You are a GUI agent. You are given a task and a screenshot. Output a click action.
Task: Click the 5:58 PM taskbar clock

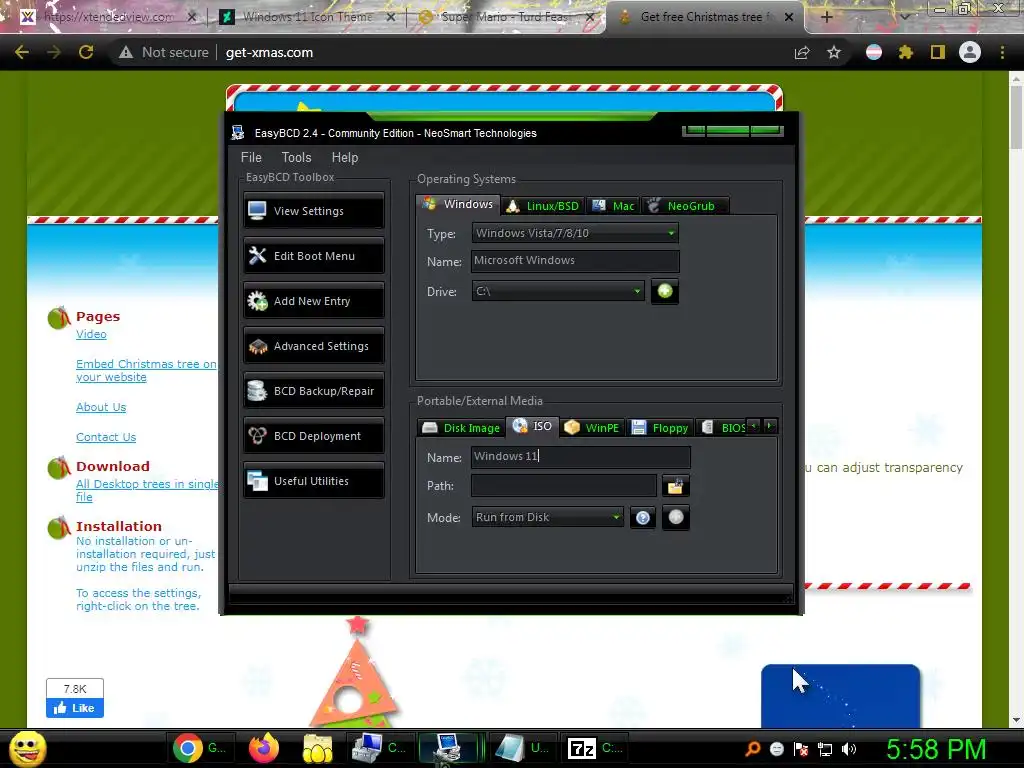[x=936, y=749]
